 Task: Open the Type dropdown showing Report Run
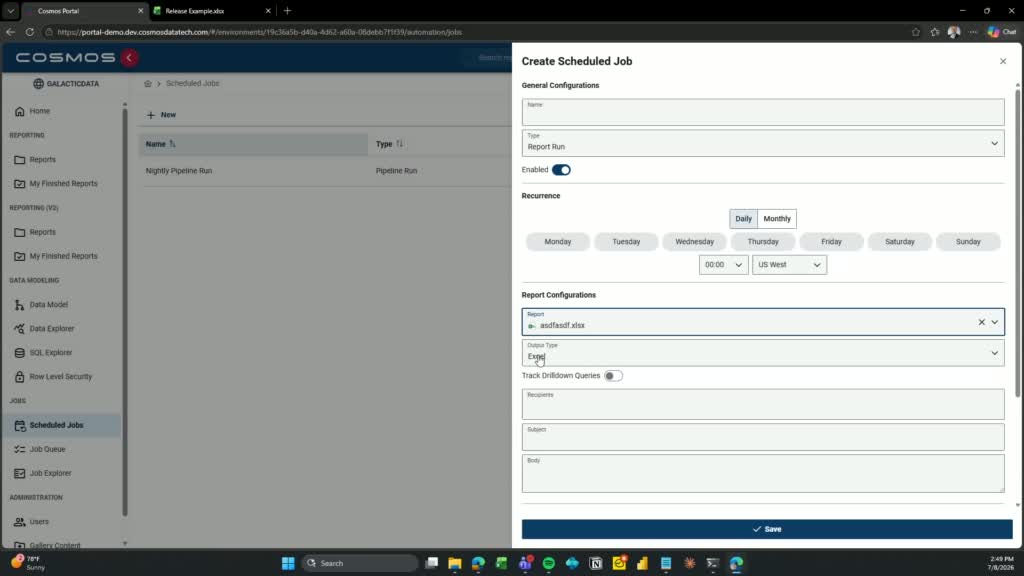coord(763,143)
